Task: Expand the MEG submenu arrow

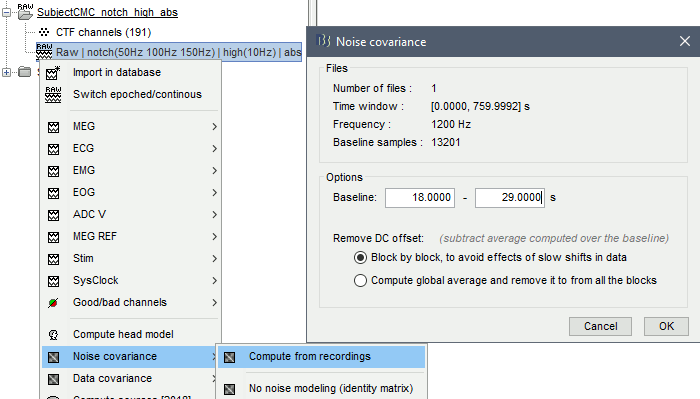Action: (214, 127)
